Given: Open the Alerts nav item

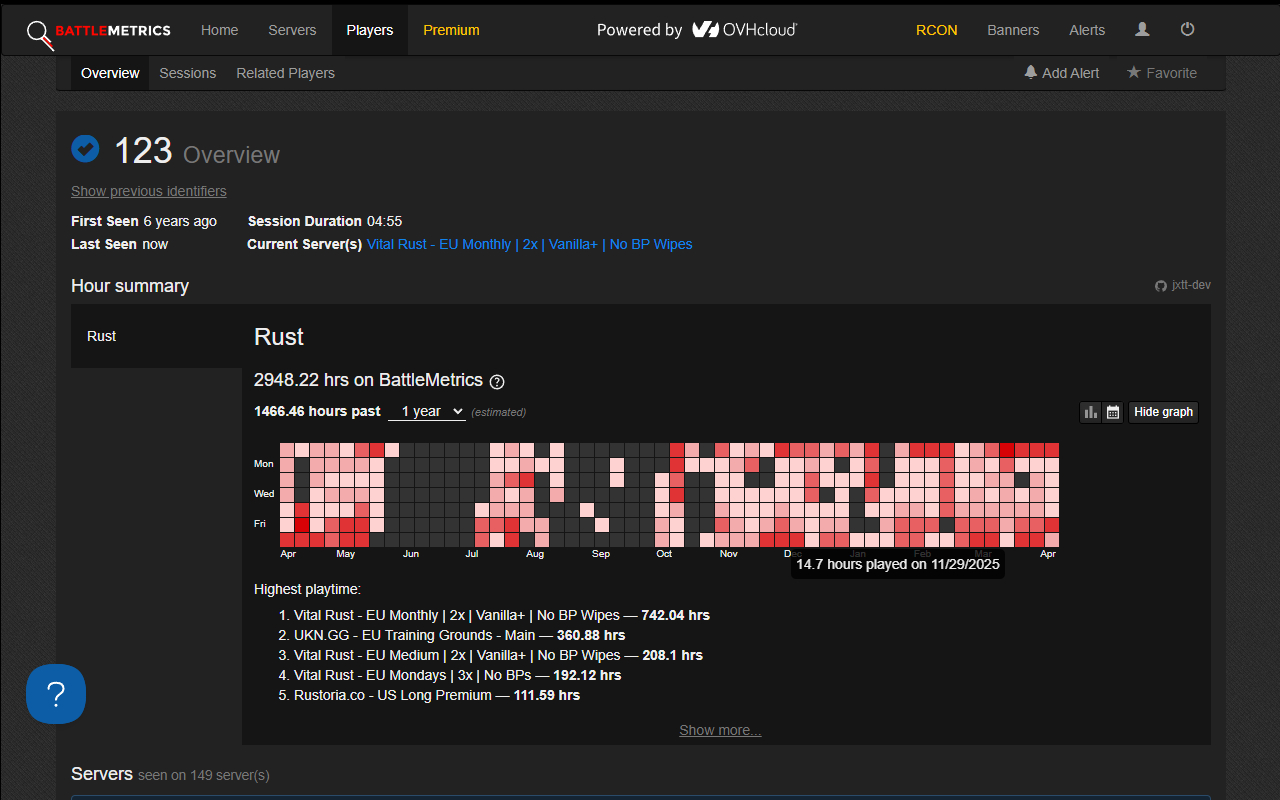Looking at the screenshot, I should click(1087, 30).
